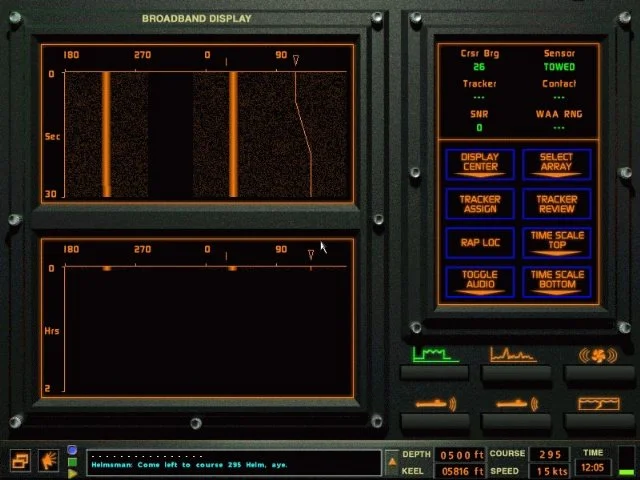Open SELECT ARRAY sensor chooser
This screenshot has height=480, width=640.
556,163
